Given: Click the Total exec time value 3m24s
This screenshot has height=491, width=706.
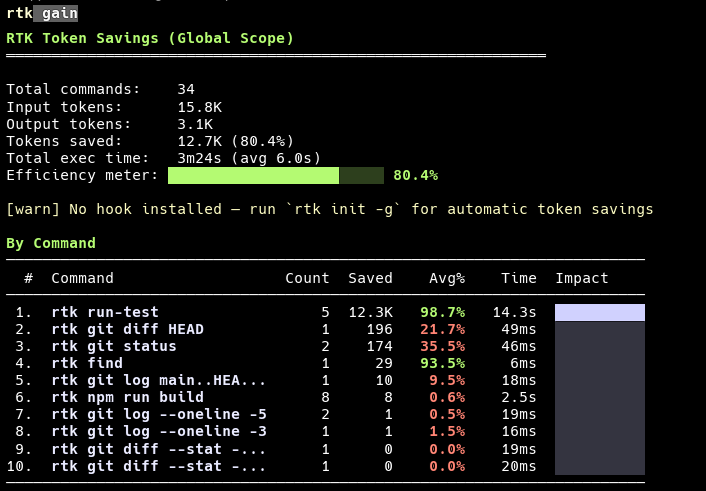Looking at the screenshot, I should (x=199, y=159).
